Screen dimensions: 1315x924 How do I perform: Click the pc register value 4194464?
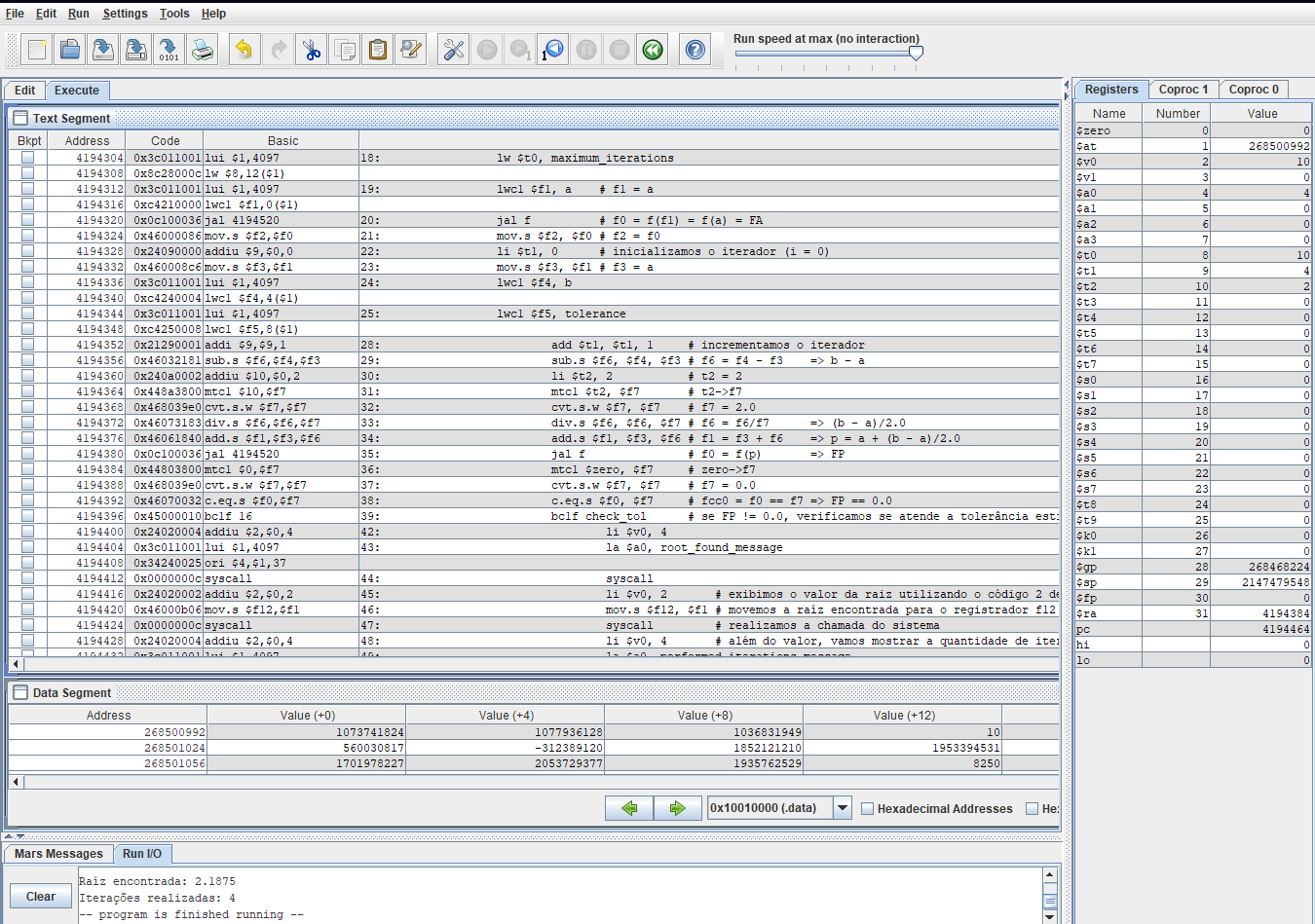[x=1261, y=629]
